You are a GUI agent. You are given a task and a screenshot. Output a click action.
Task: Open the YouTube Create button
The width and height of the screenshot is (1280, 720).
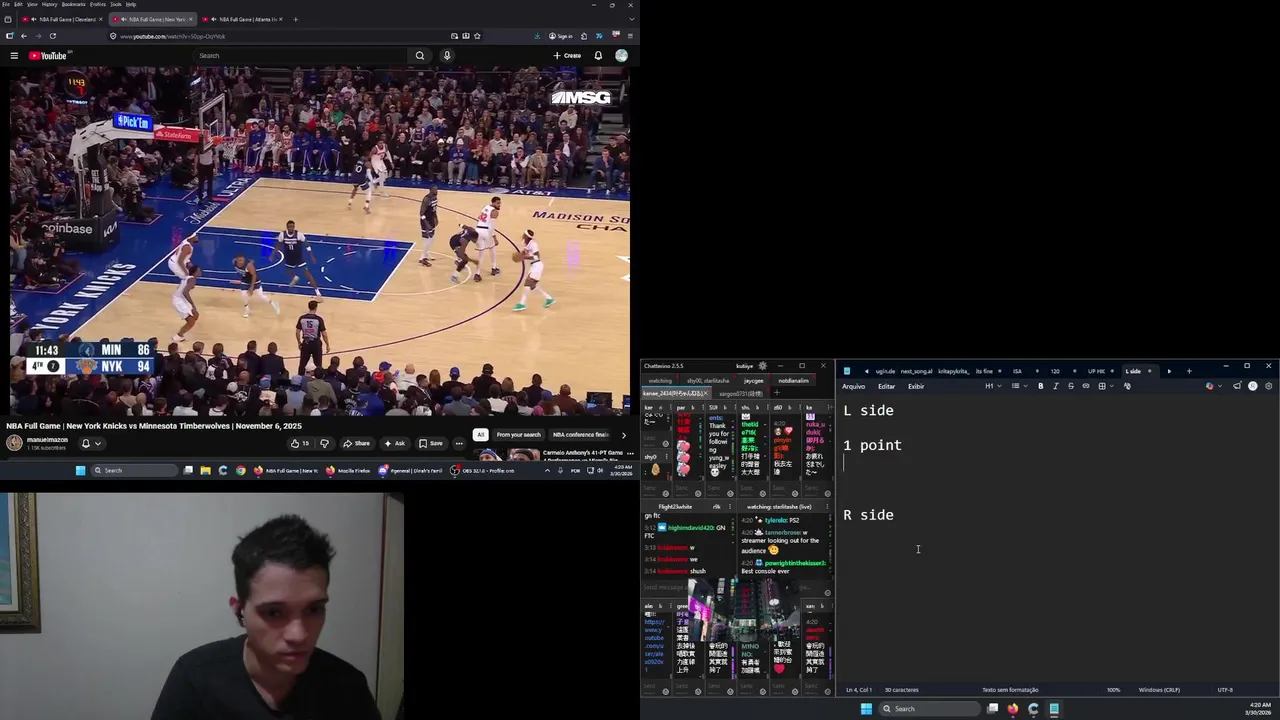point(567,56)
